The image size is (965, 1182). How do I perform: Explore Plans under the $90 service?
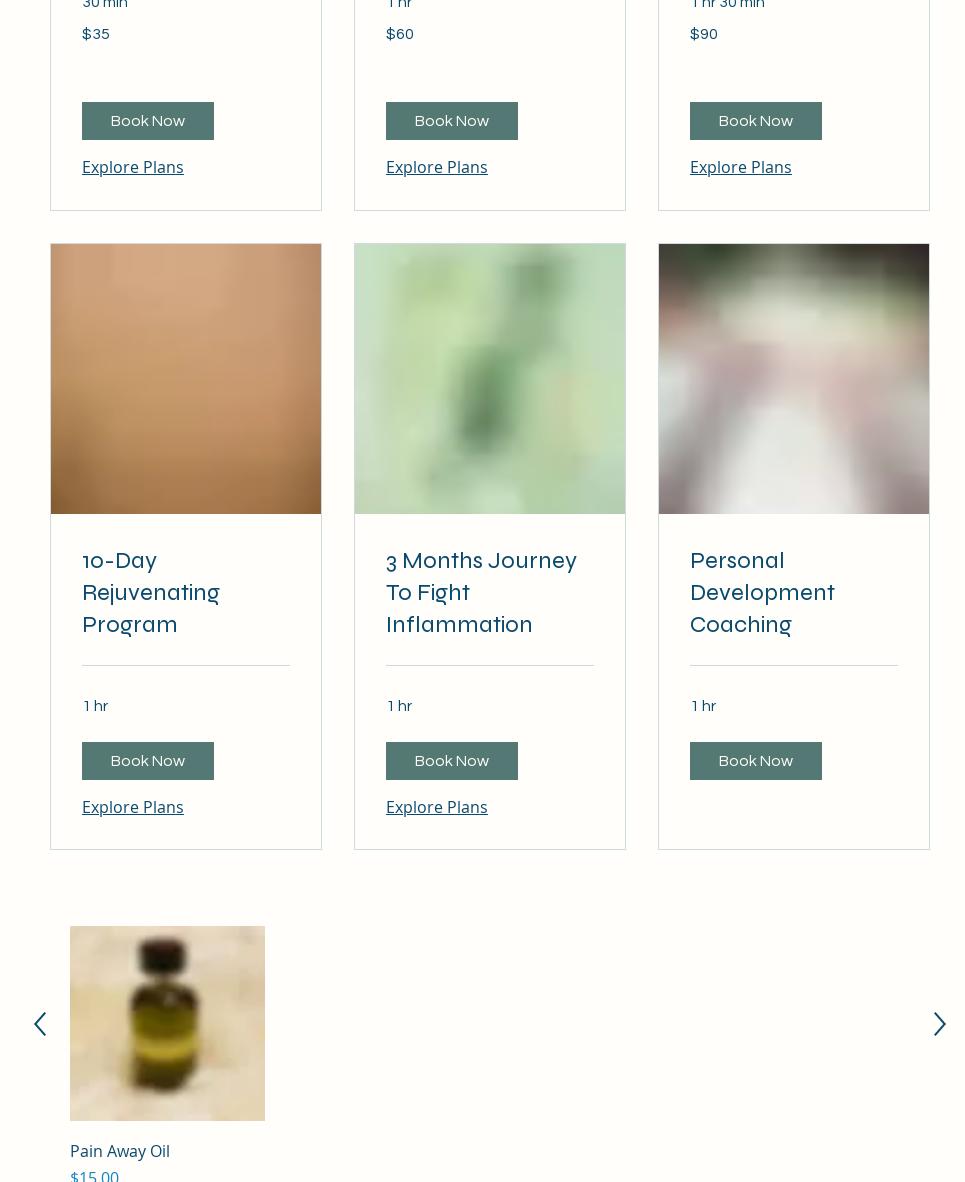(x=740, y=167)
